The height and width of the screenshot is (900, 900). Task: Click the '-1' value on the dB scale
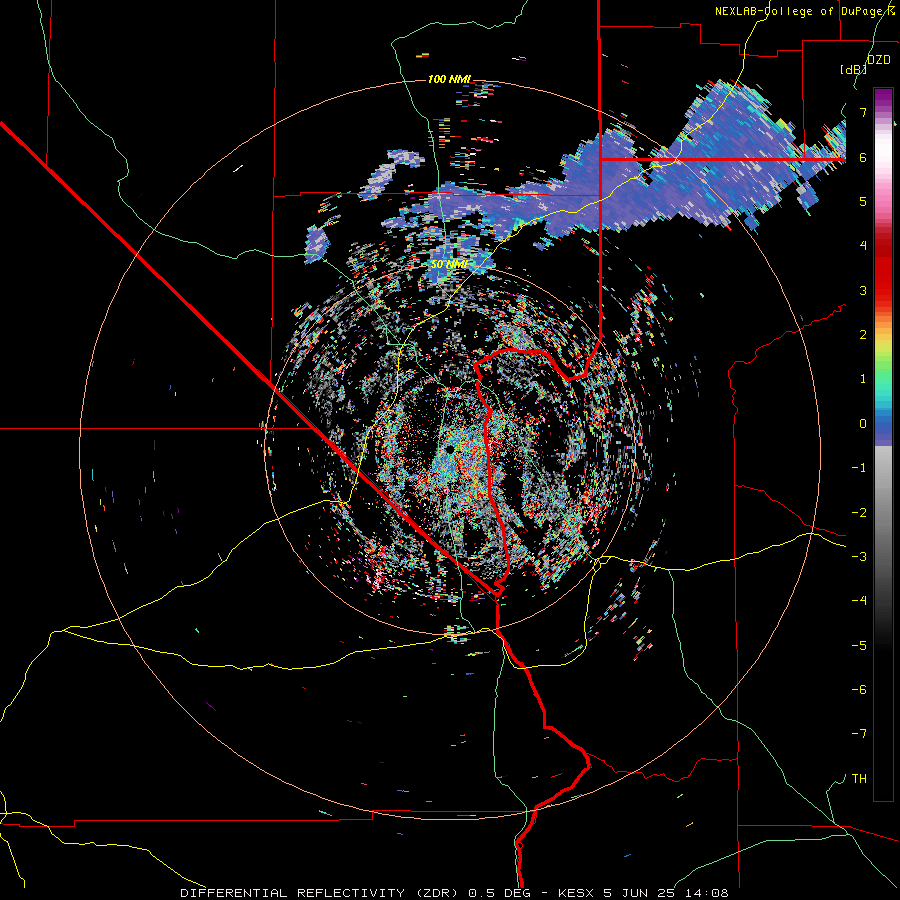coord(859,467)
